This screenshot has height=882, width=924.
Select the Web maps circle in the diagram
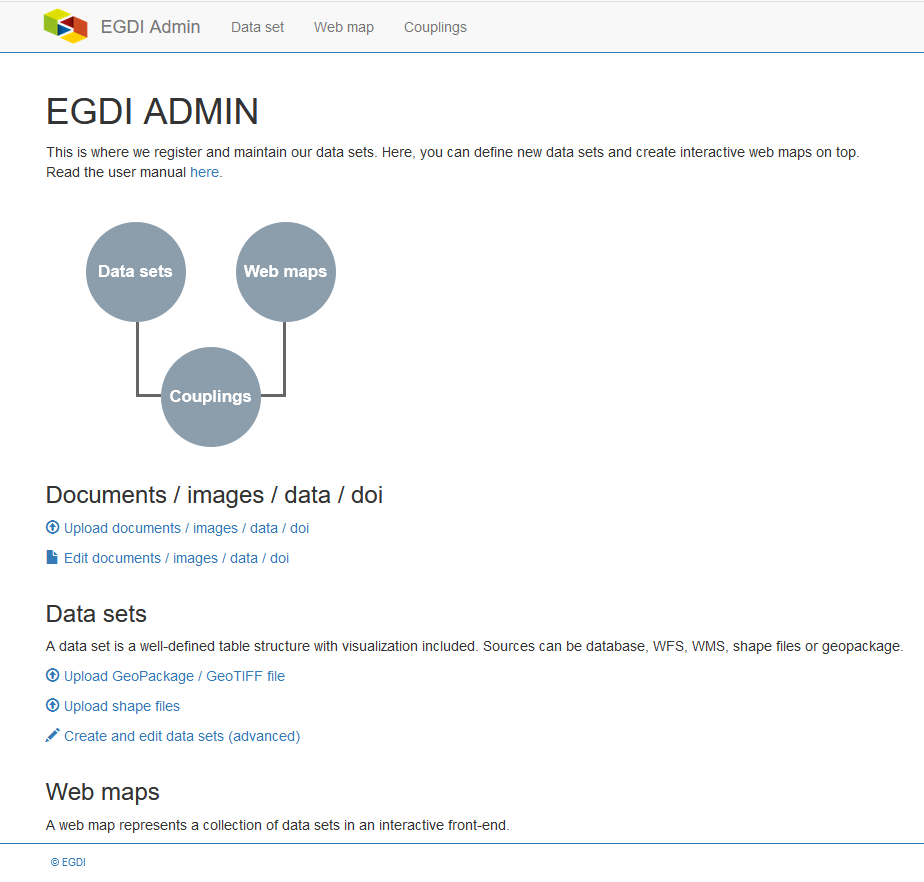click(285, 271)
